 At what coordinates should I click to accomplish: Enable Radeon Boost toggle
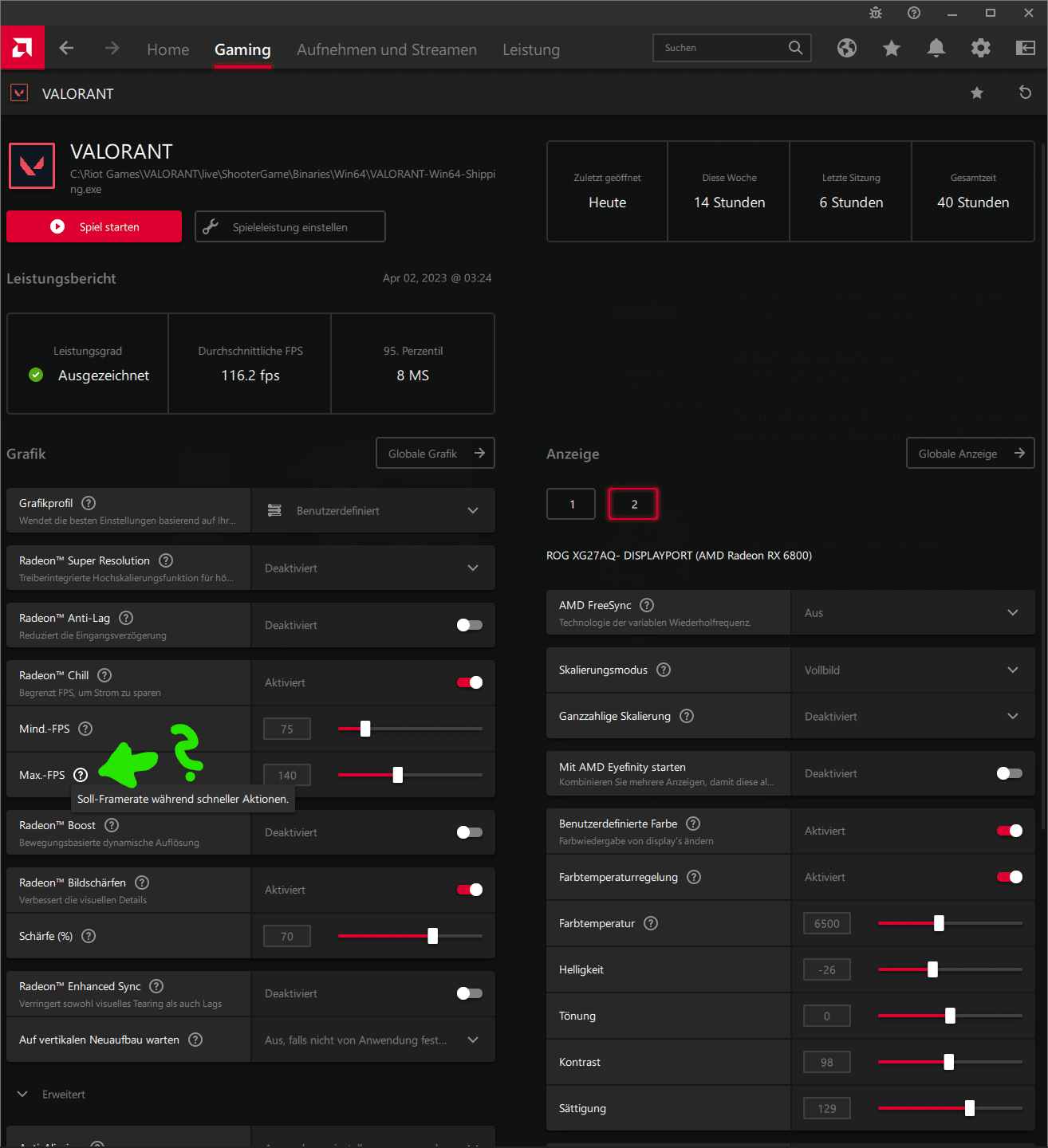coord(470,832)
